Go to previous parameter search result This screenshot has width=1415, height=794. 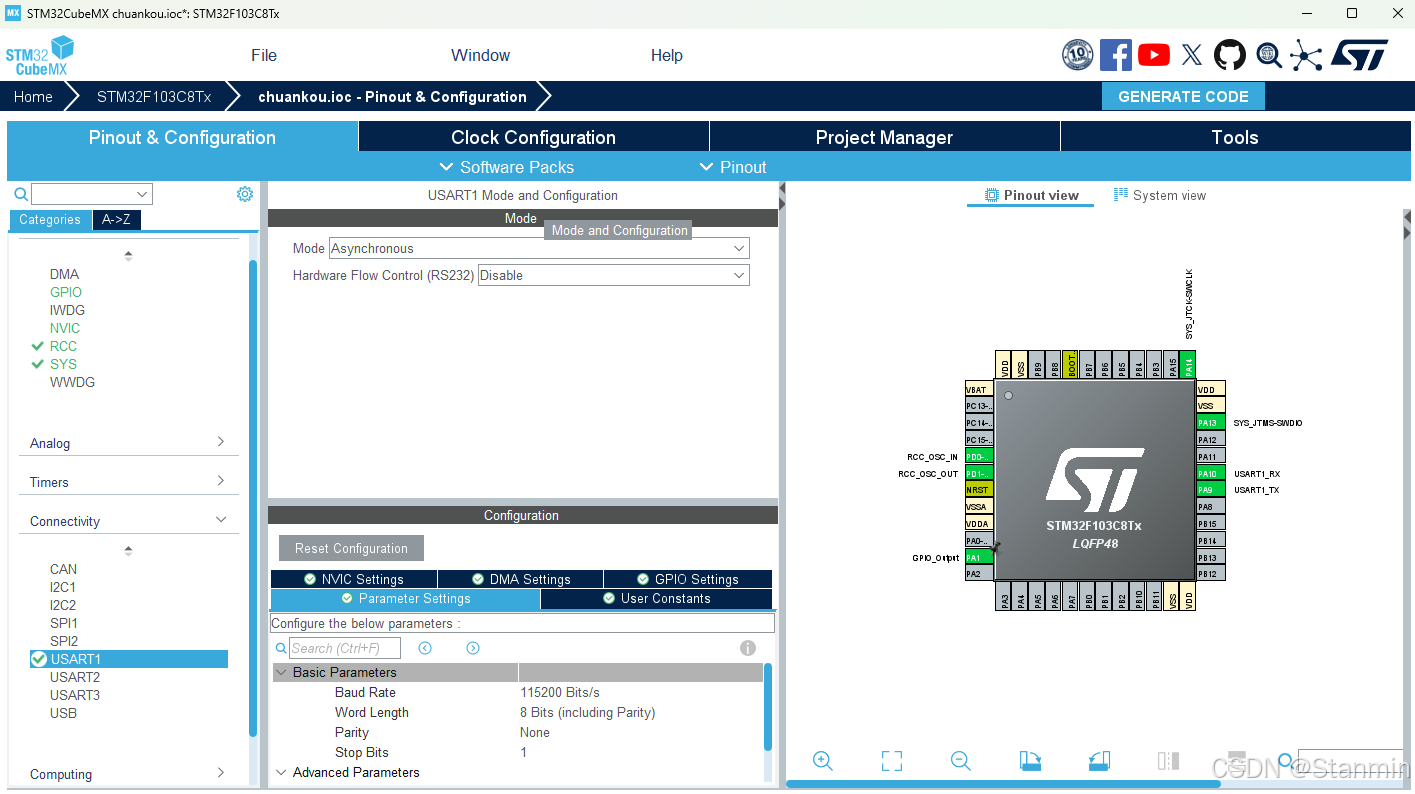pyautogui.click(x=425, y=648)
